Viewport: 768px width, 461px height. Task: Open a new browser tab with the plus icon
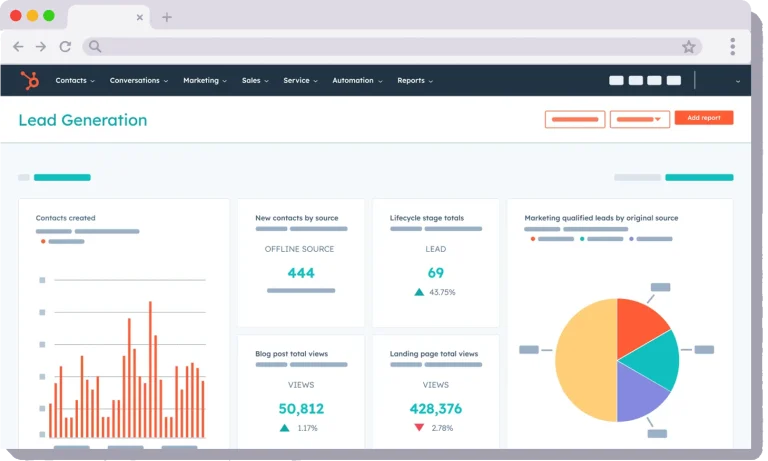[167, 17]
